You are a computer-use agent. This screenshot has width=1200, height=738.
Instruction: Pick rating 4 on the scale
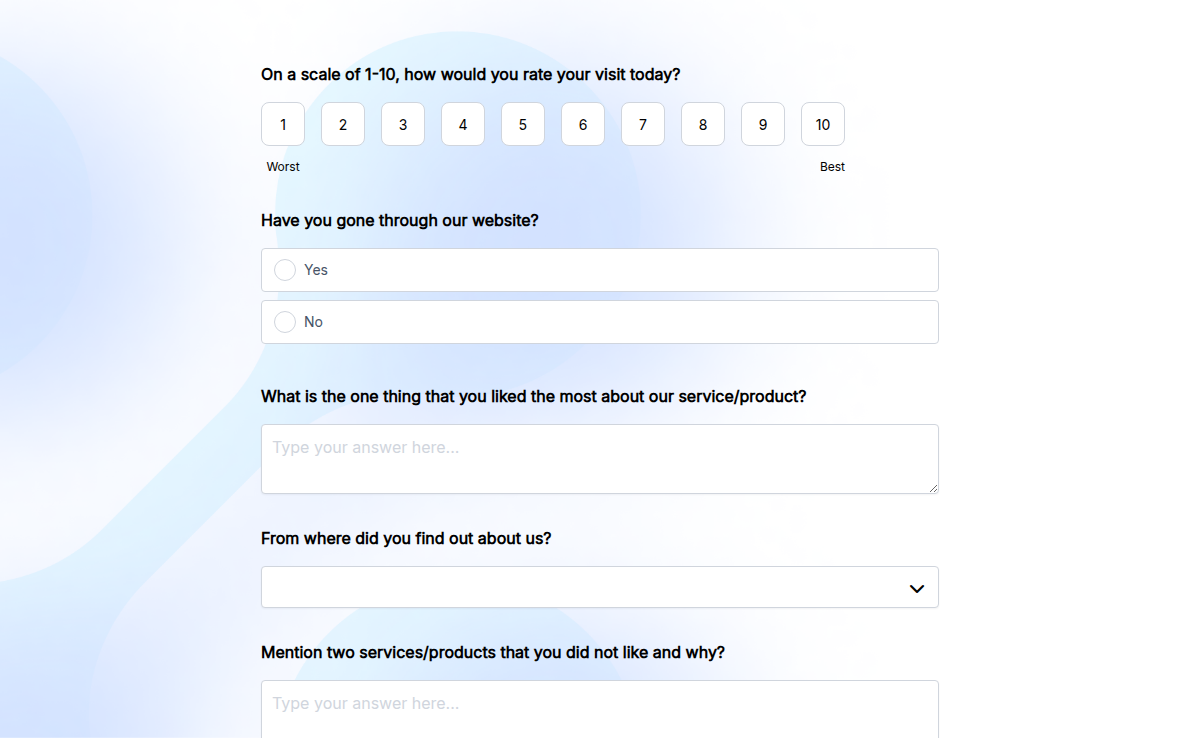click(x=463, y=124)
